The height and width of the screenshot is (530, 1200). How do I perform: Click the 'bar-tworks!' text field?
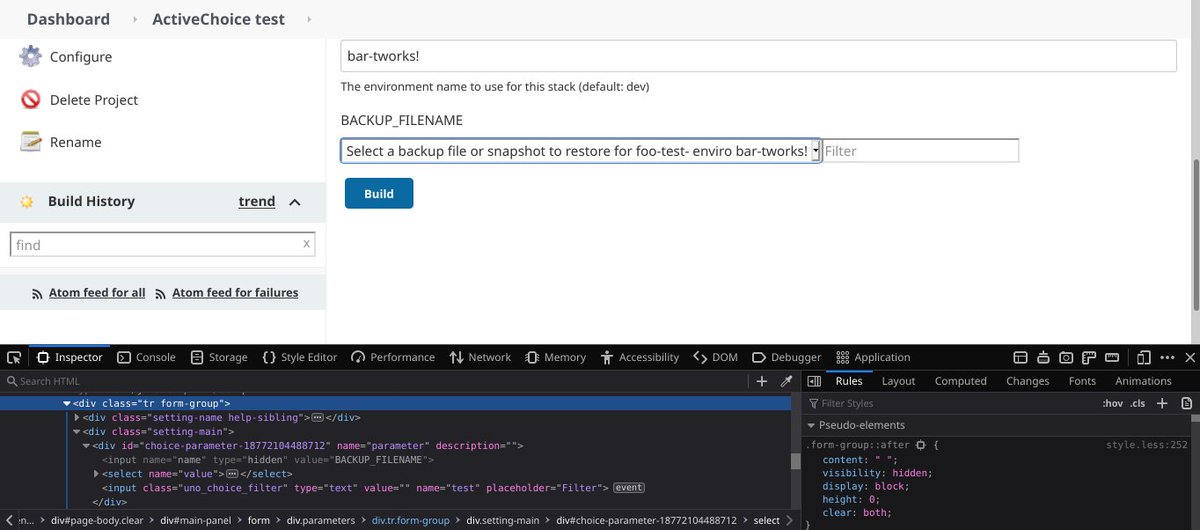(758, 56)
